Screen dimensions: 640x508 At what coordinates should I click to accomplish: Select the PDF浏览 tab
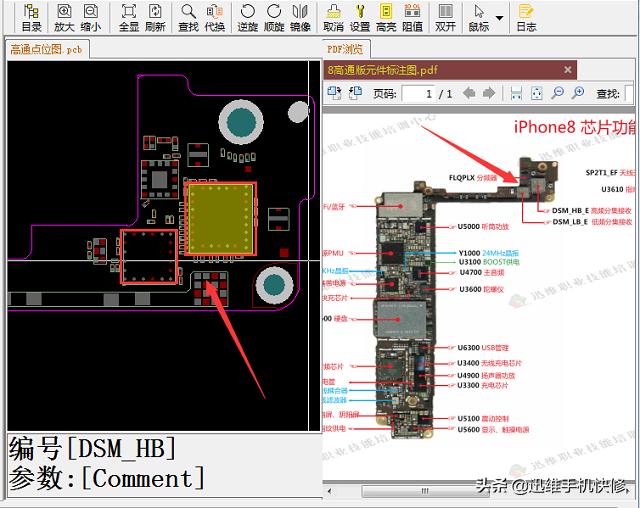347,49
